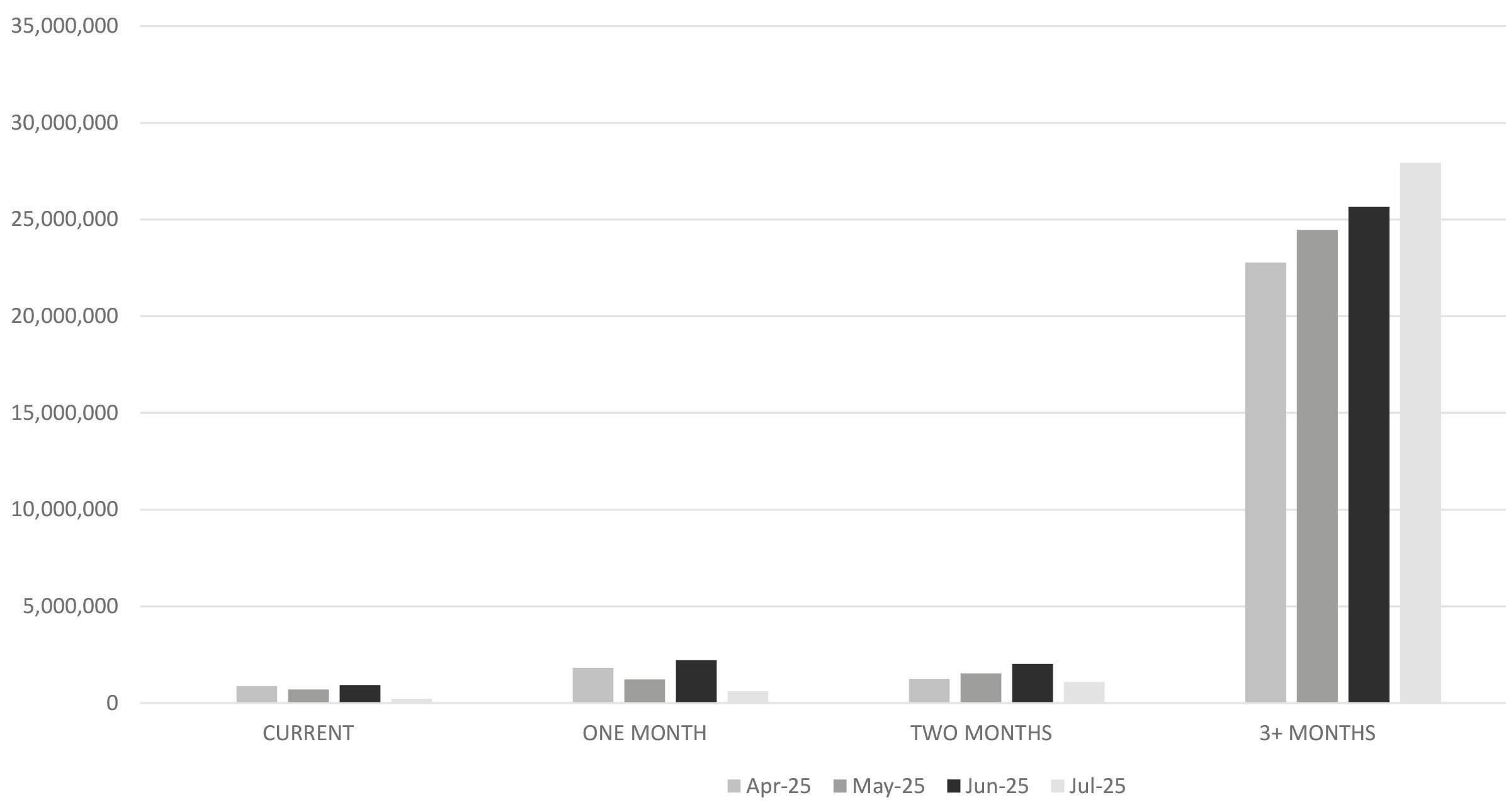
Task: Click the 35,000,000 value axis label
Action: click(64, 26)
